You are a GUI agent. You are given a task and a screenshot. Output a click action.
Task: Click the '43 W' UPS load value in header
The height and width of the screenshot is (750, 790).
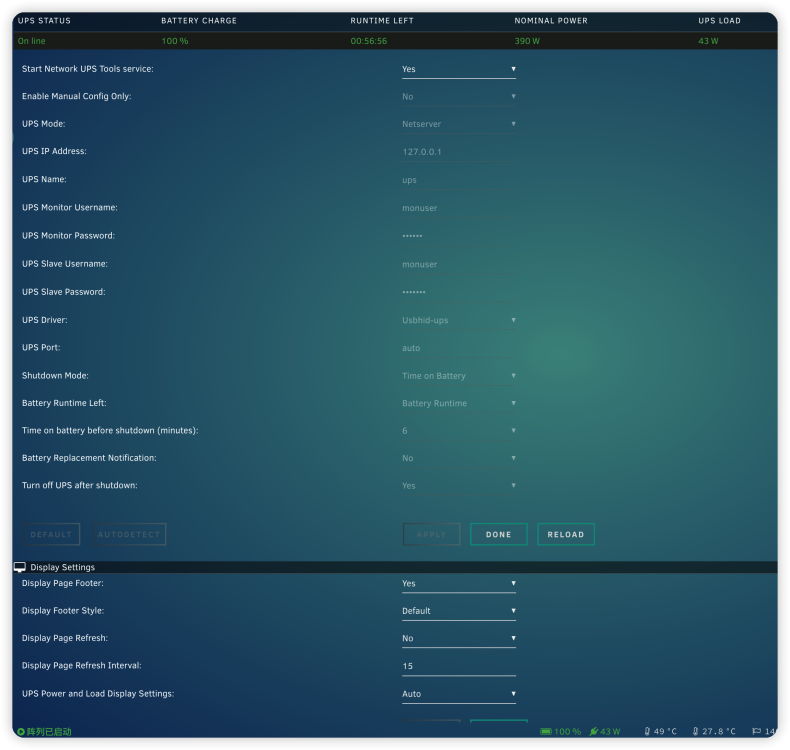[708, 41]
